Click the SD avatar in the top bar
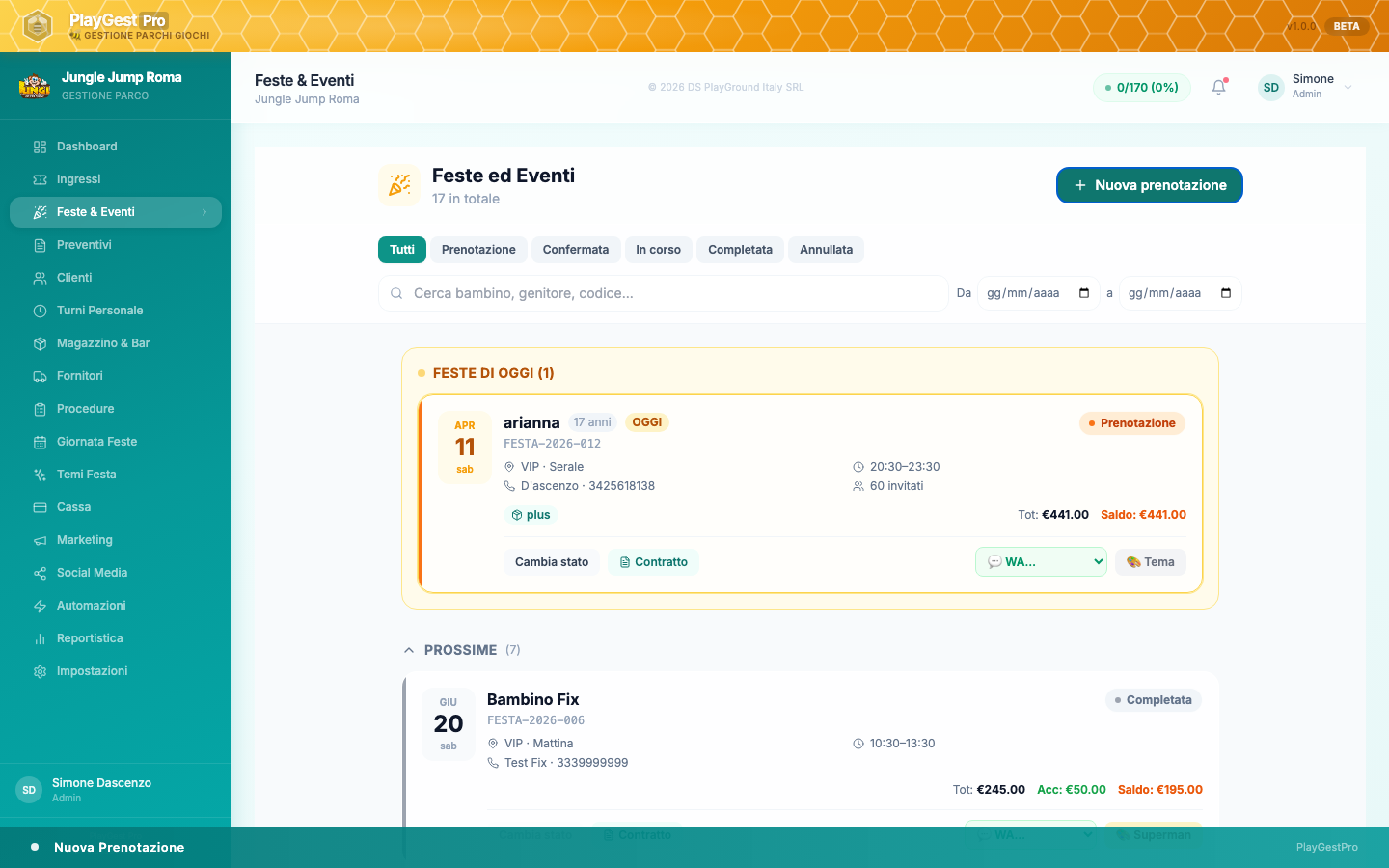Image resolution: width=1389 pixels, height=868 pixels. [1271, 87]
